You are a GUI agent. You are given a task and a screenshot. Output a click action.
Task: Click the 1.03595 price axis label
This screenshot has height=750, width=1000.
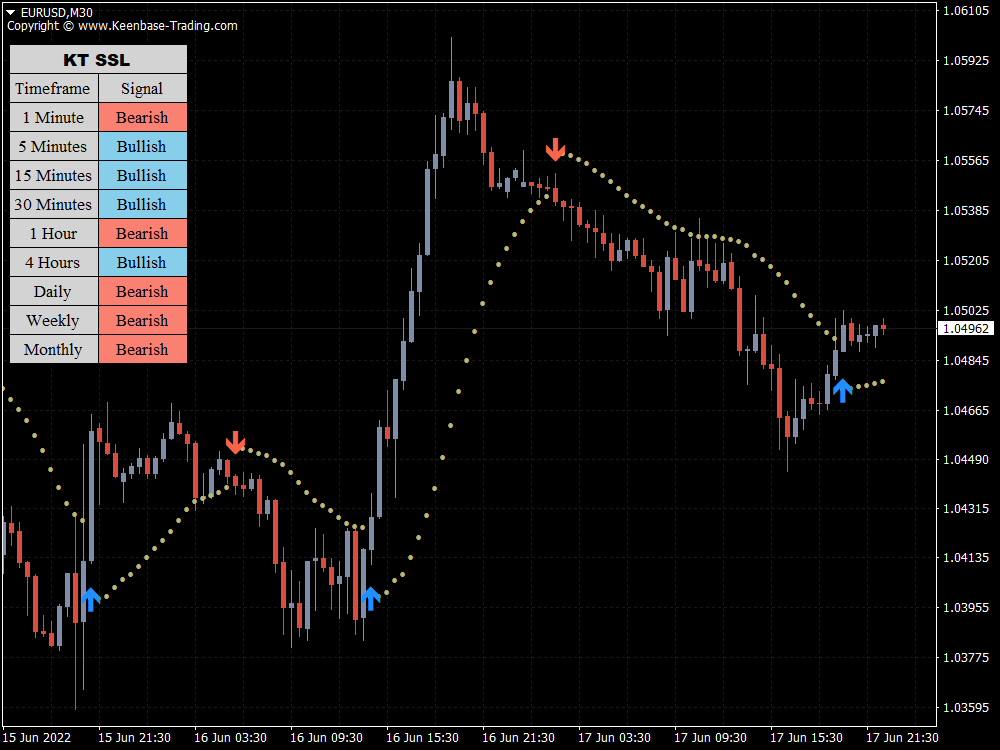click(966, 707)
